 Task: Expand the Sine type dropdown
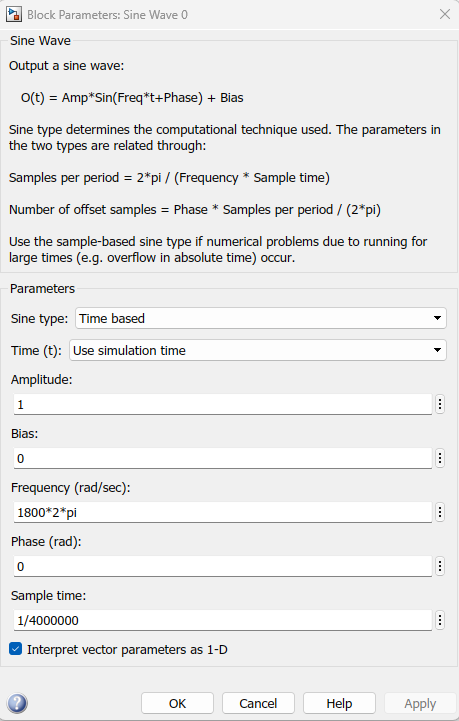(x=261, y=318)
